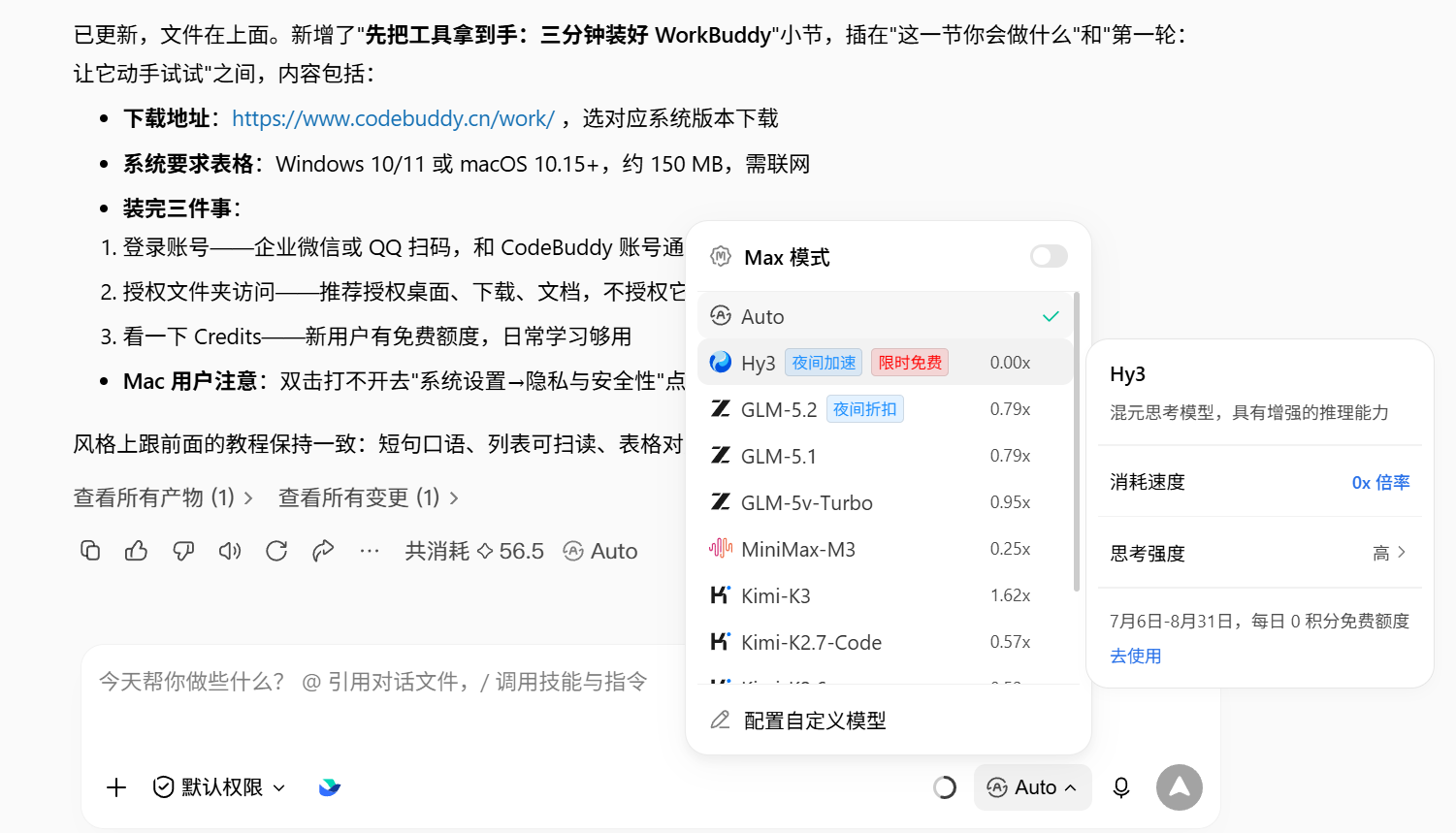Click the GLM-5.2 Z logo icon
Viewport: 1456px width, 833px height.
point(721,409)
